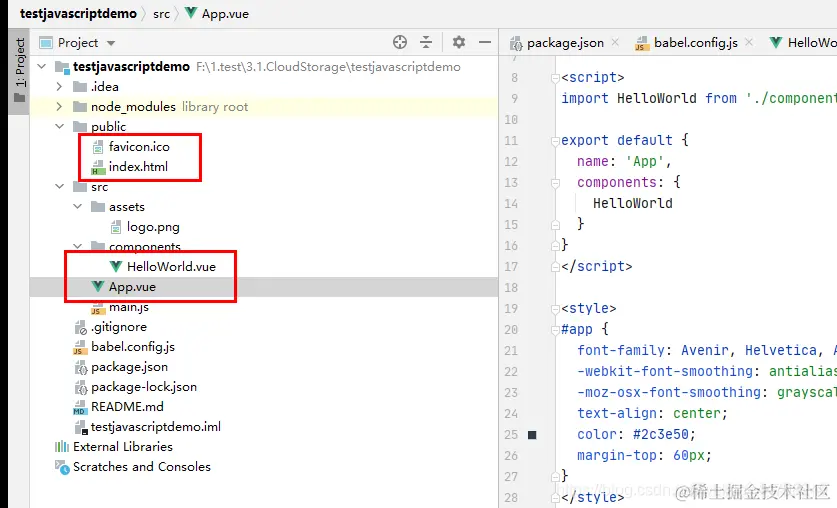Fold the export default block
The height and width of the screenshot is (508, 837).
[555, 141]
